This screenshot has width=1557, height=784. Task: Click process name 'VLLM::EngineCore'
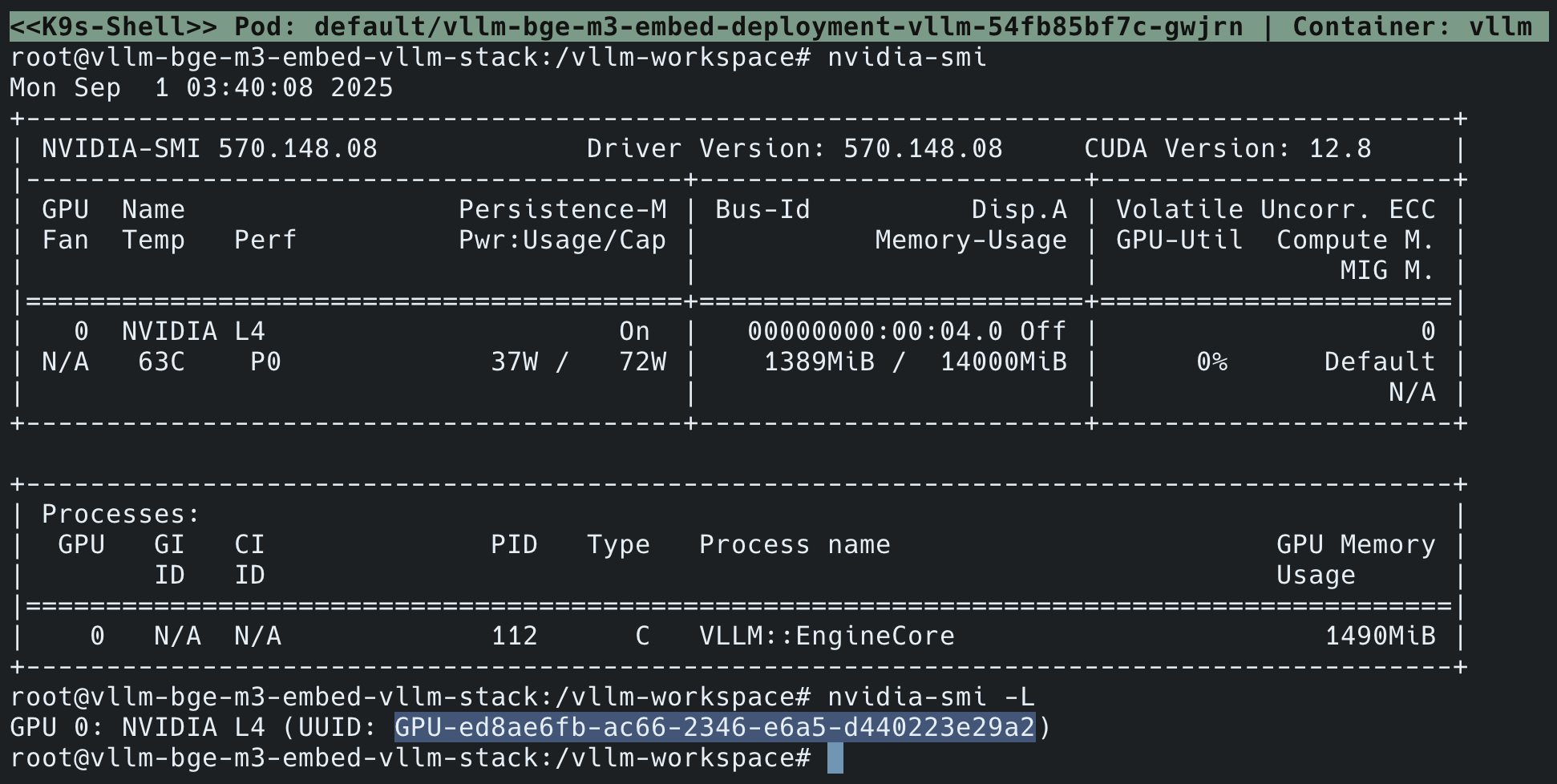tap(827, 636)
